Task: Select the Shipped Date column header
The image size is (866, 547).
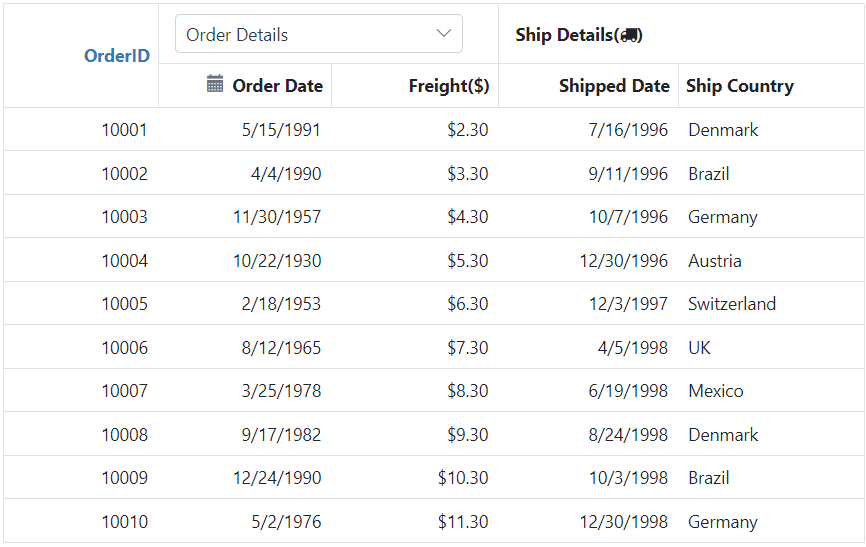Action: pyautogui.click(x=614, y=86)
